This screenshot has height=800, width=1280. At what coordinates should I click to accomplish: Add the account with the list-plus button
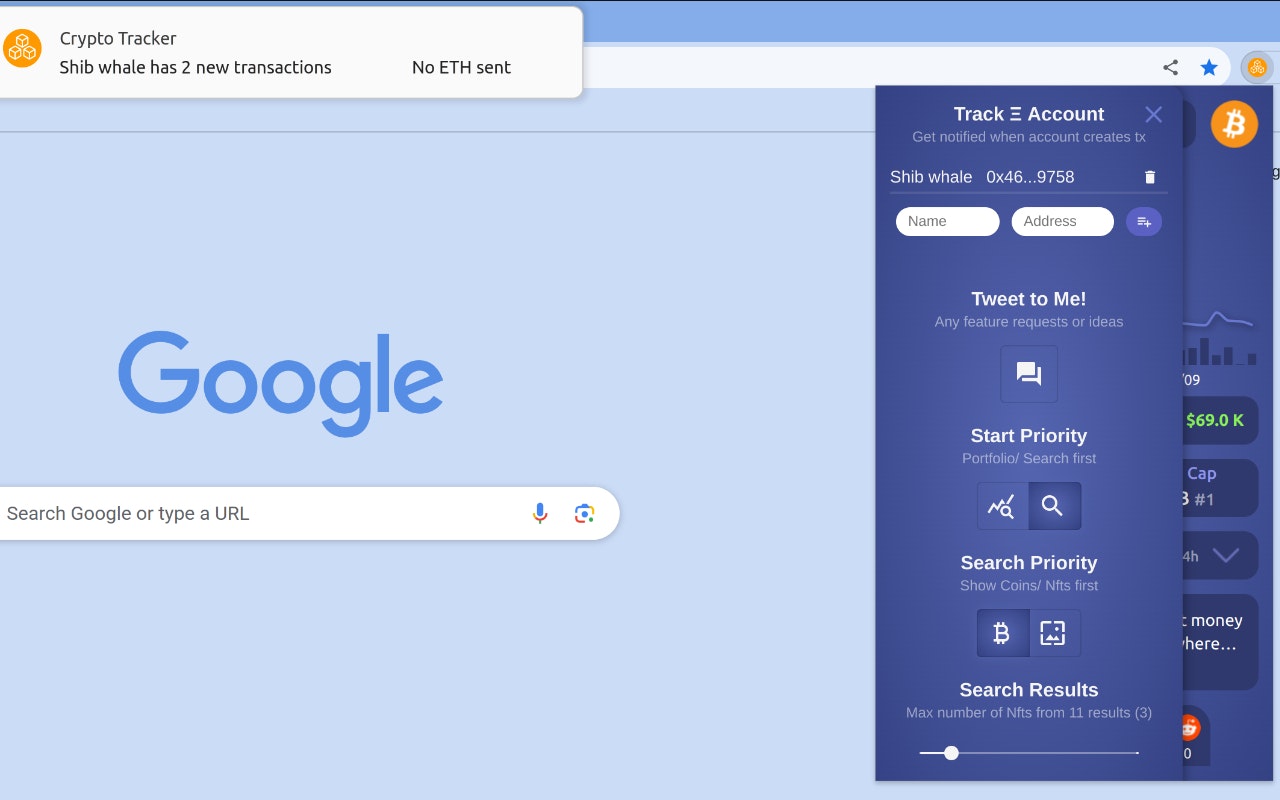coord(1144,222)
